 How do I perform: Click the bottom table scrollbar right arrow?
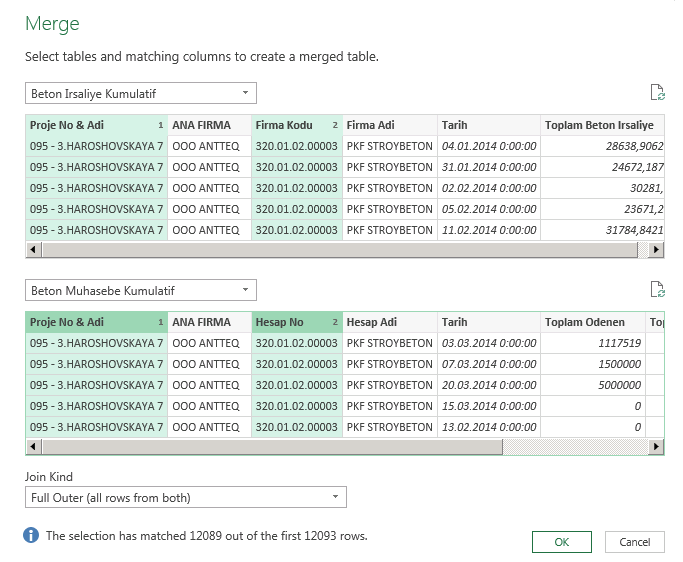[656, 447]
